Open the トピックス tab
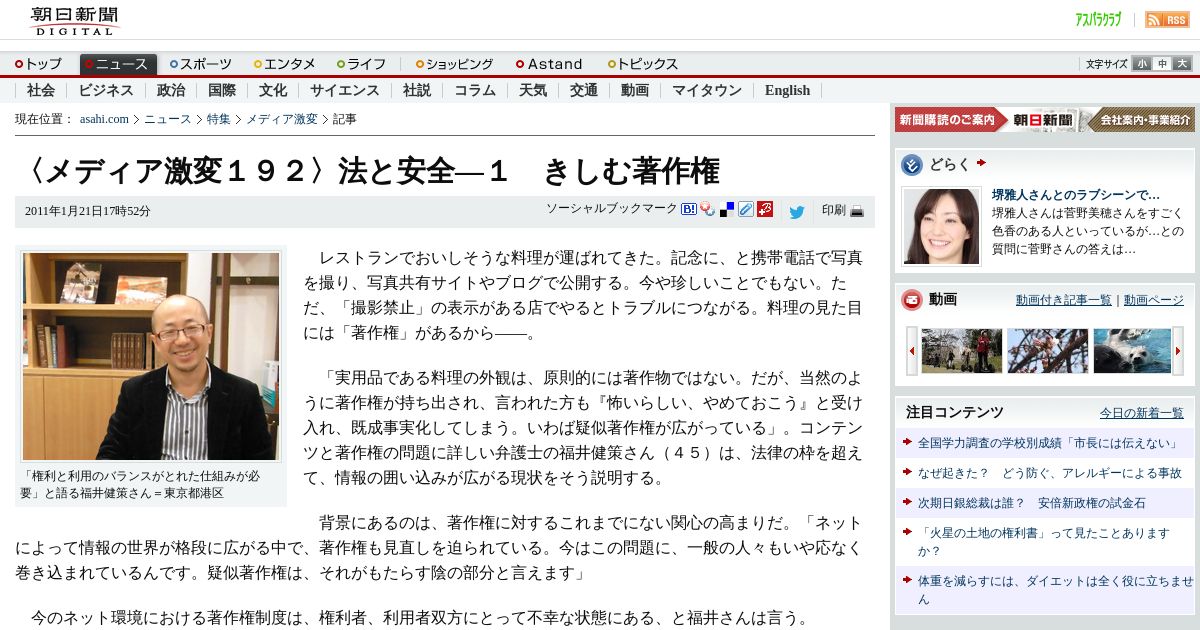 pos(643,64)
